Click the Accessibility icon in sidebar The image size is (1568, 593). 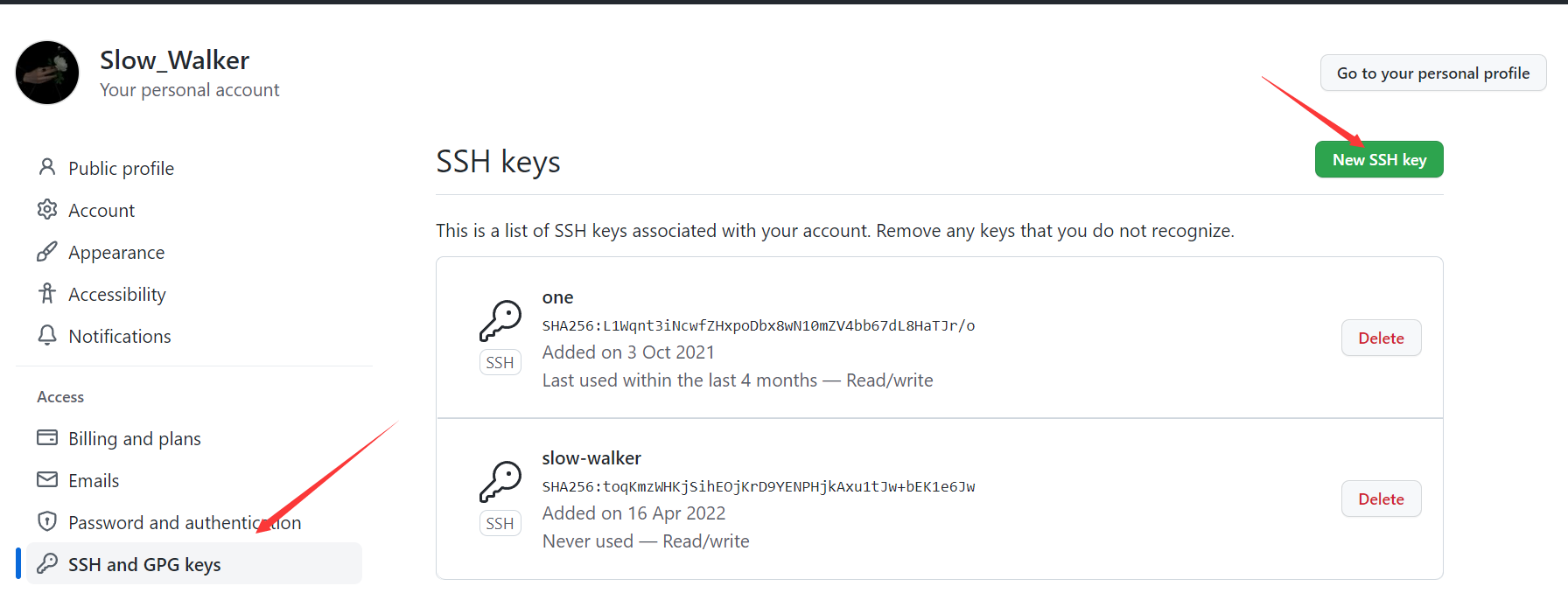point(47,294)
